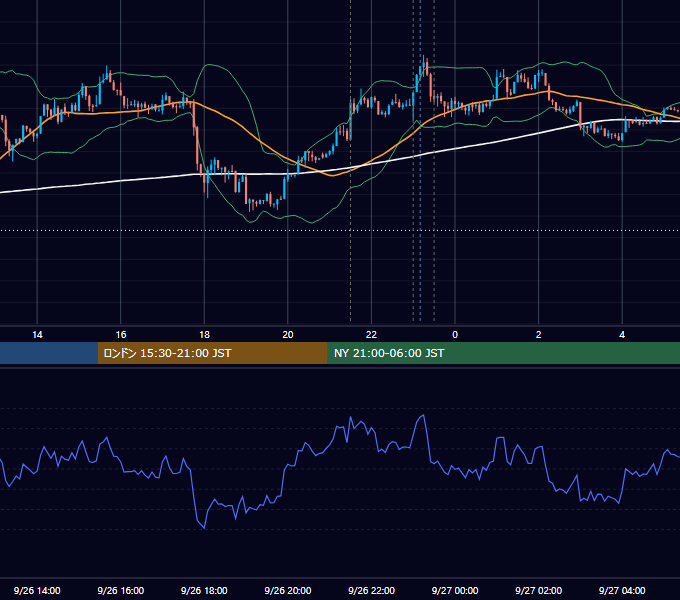Click the 9/26 16:00 time label

click(x=121, y=590)
